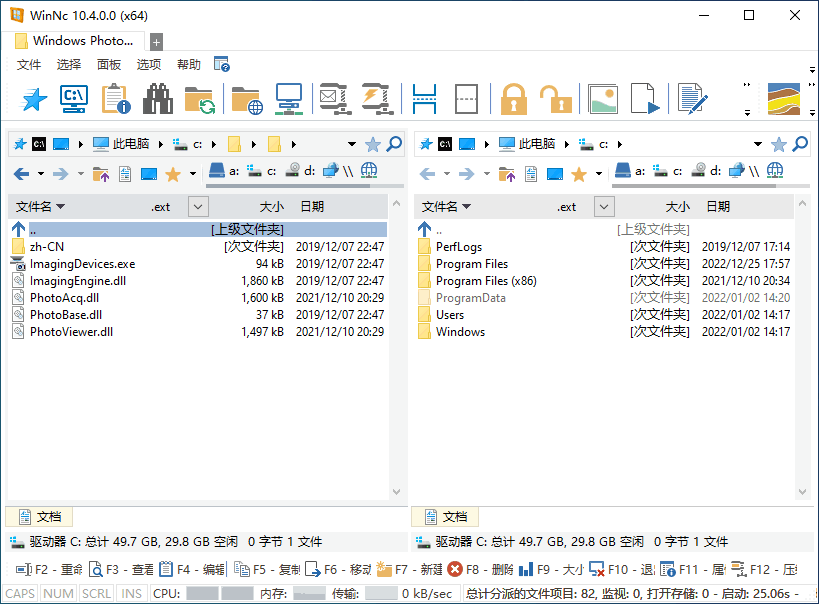Sort right panel by 日期 column header
819x604 pixels.
coord(718,206)
